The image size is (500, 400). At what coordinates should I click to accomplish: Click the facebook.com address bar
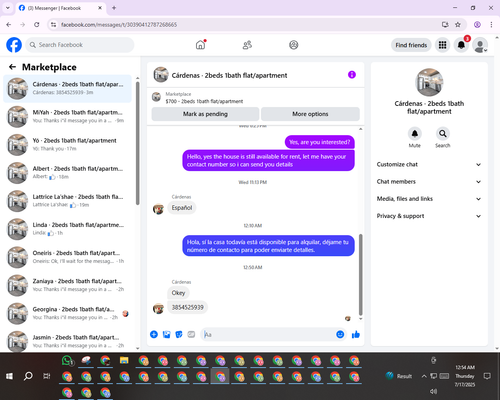click(x=247, y=25)
